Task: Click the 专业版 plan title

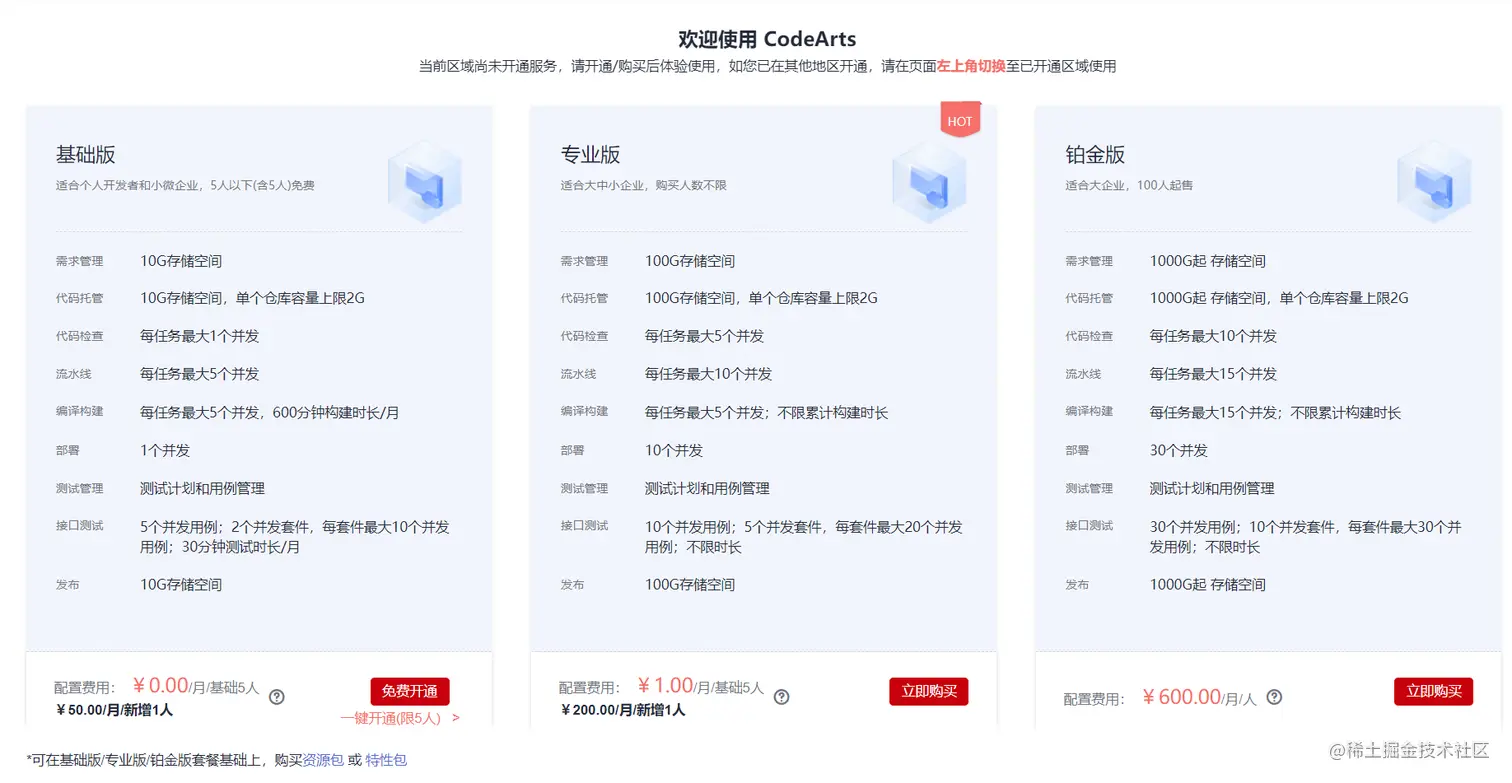Action: pyautogui.click(x=591, y=155)
